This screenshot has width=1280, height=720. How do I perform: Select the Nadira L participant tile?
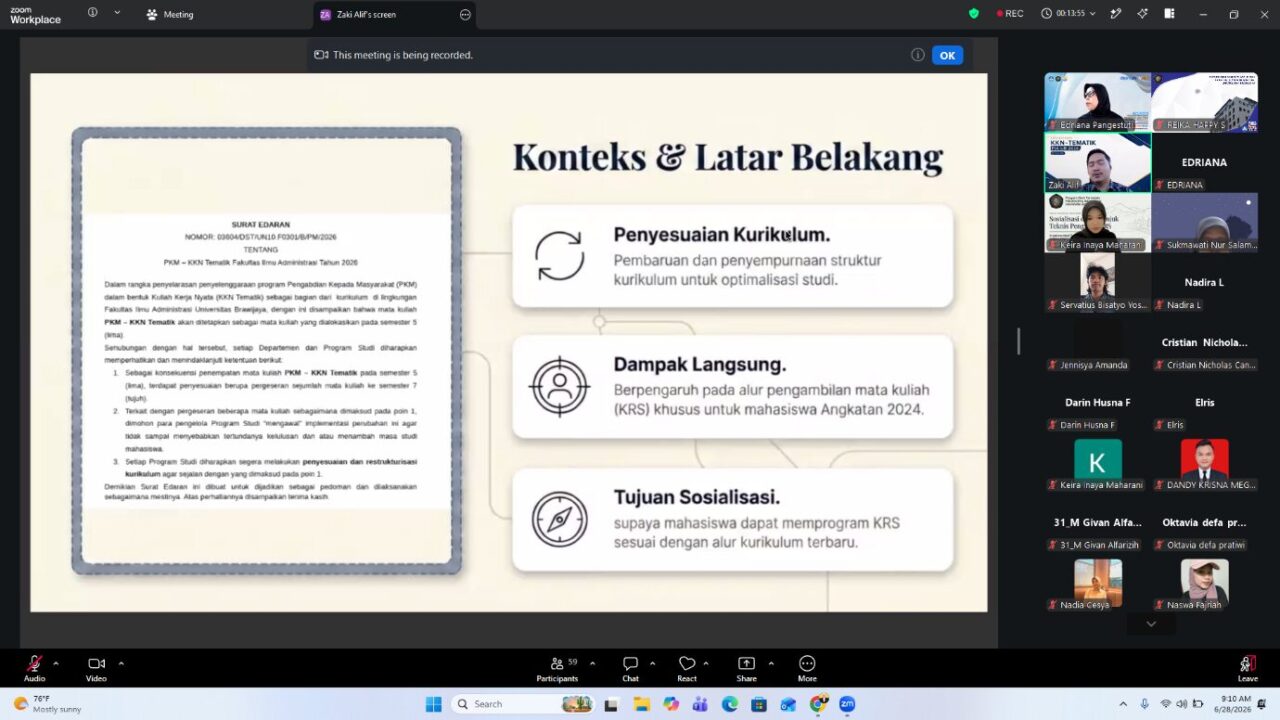point(1204,282)
